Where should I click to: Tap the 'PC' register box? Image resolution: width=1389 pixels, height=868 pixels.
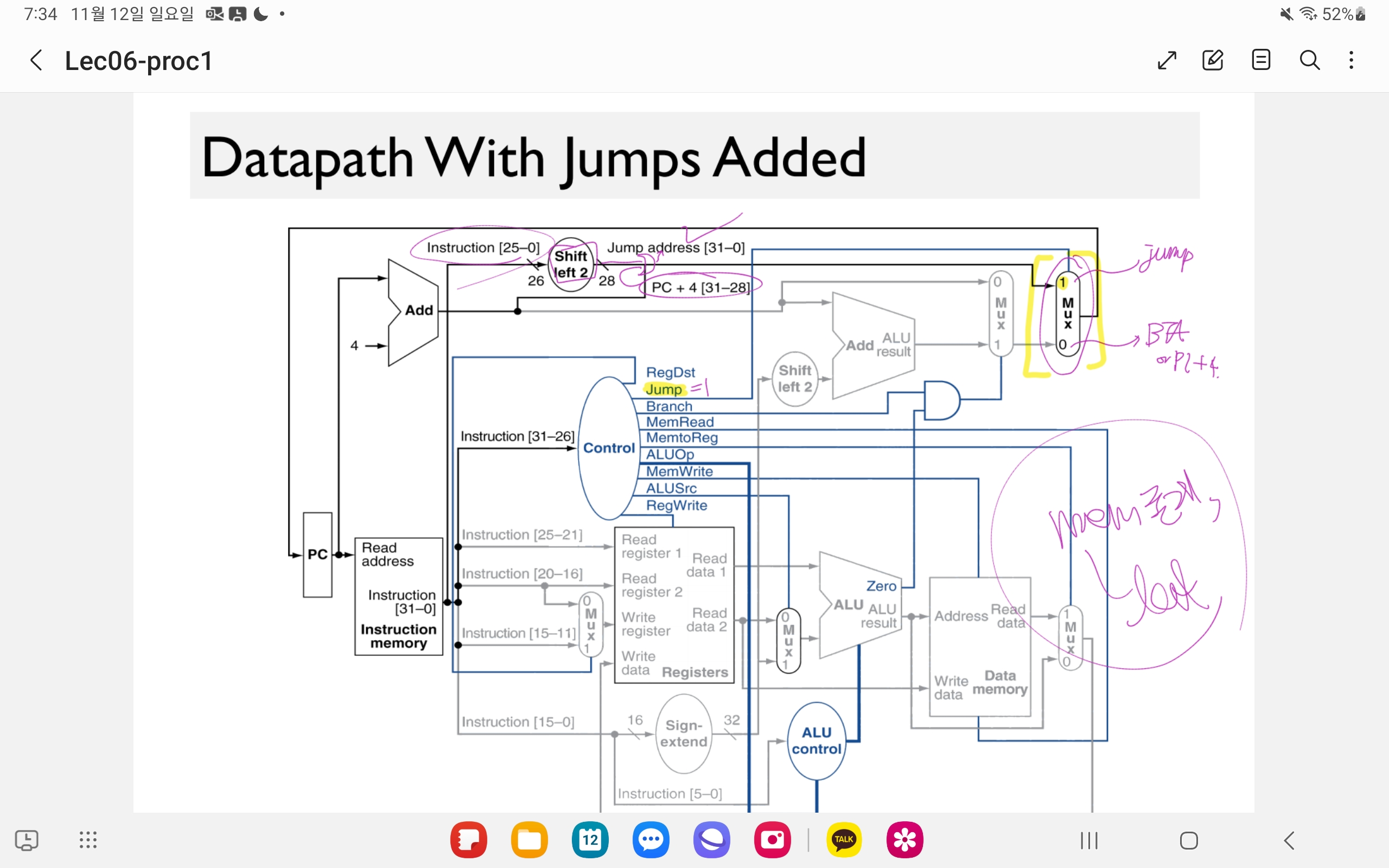pyautogui.click(x=317, y=554)
